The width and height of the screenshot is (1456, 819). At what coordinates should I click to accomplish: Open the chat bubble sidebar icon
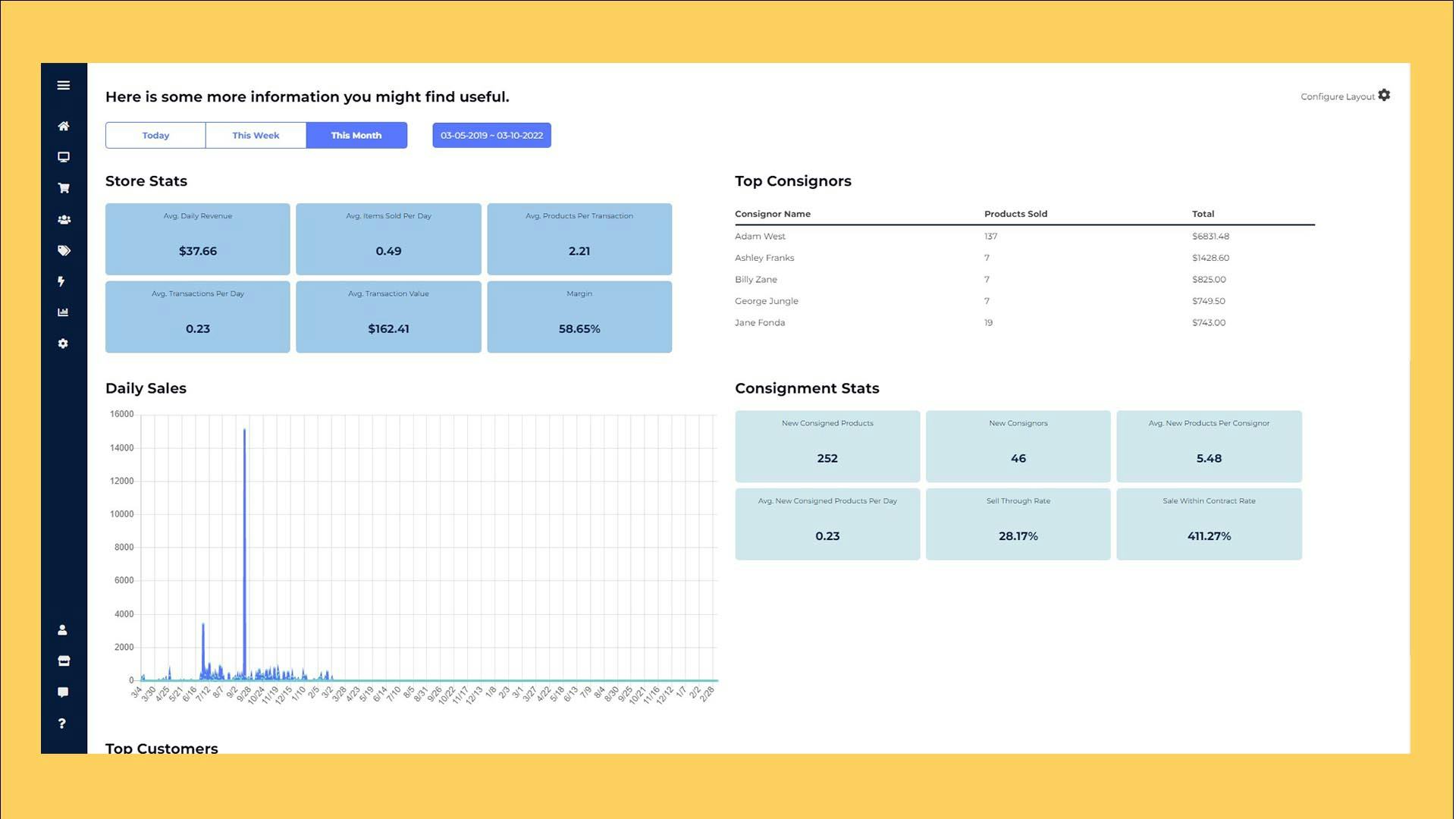(64, 692)
